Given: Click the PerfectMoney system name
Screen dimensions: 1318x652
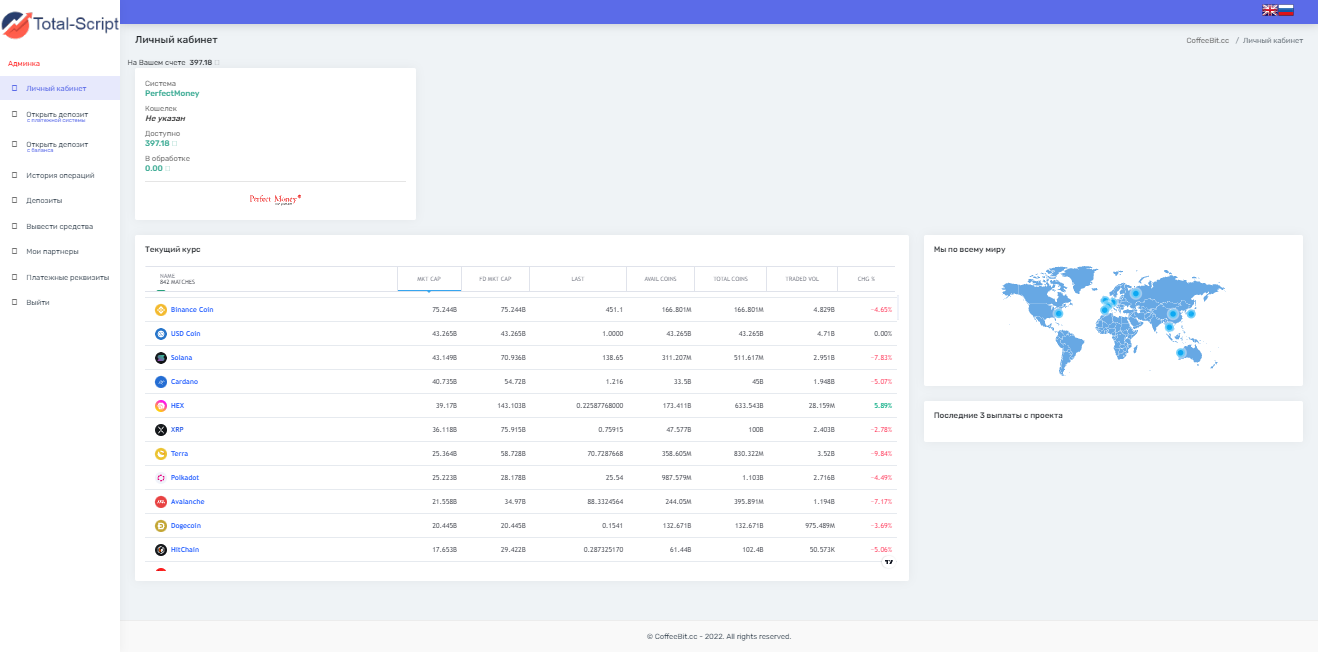Looking at the screenshot, I should click(x=172, y=93).
